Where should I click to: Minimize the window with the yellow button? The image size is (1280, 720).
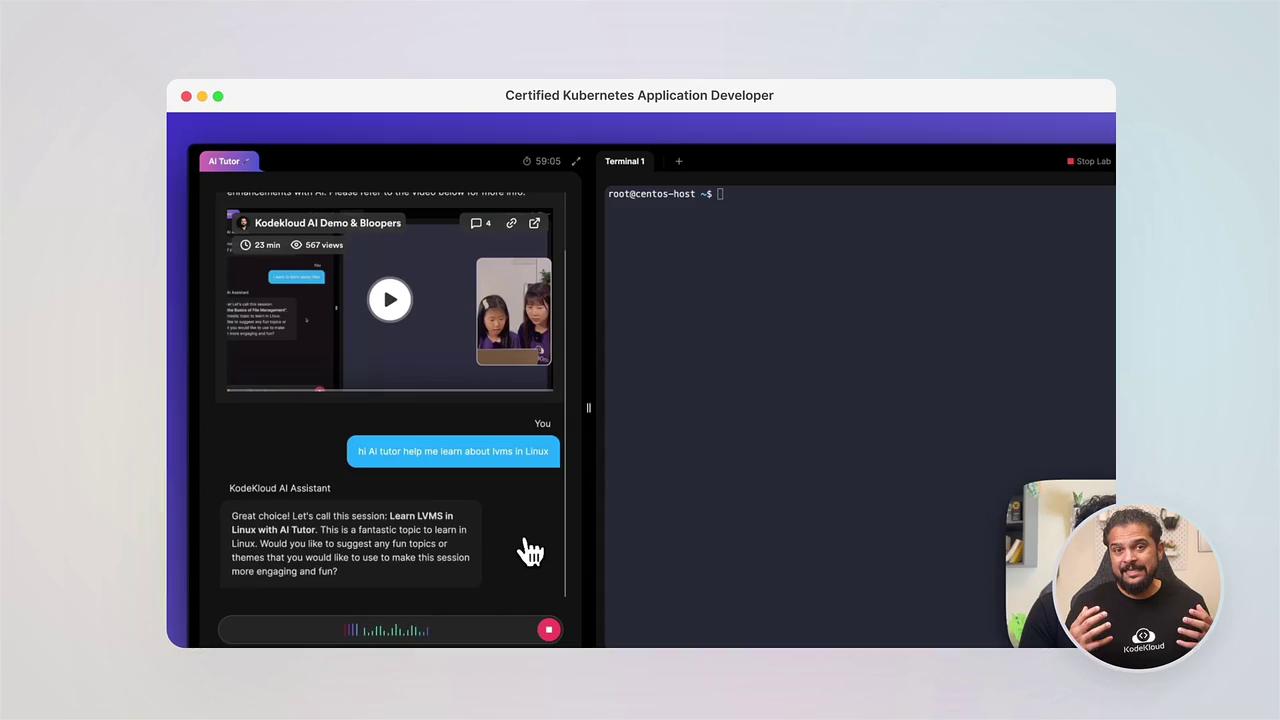pos(202,96)
